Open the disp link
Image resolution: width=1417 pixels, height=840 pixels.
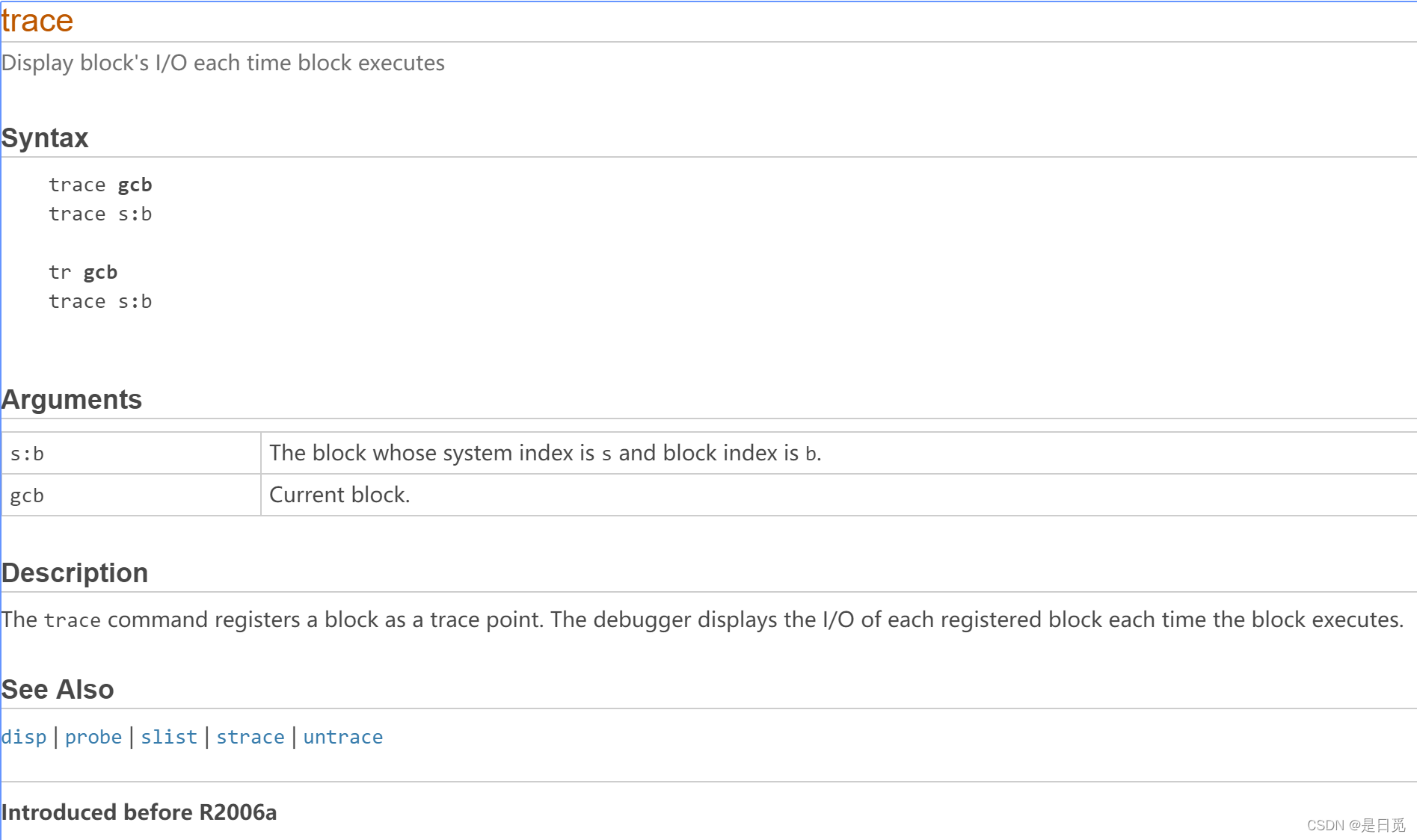click(24, 737)
